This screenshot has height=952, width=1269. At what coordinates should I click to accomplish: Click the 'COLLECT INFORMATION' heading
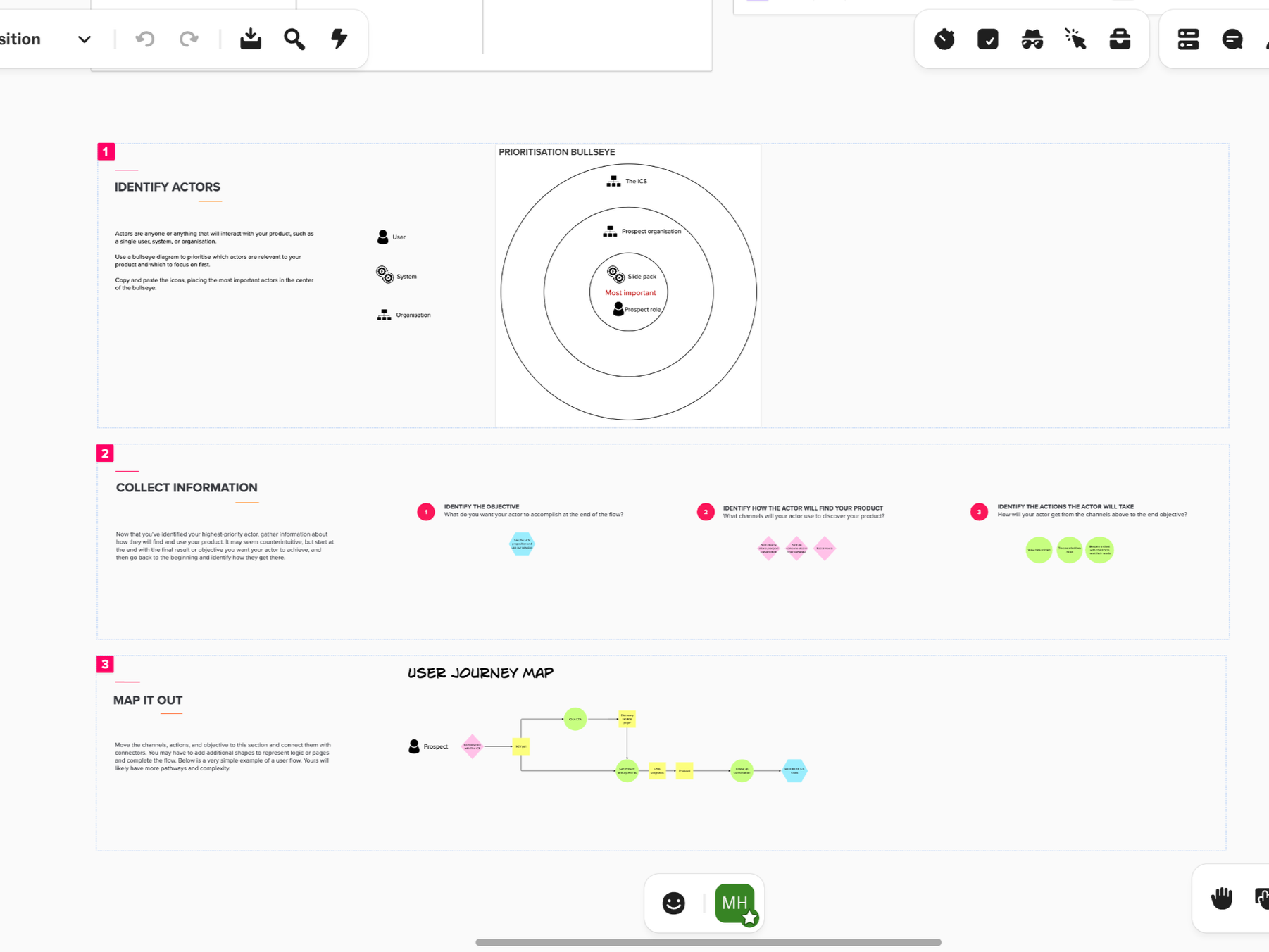point(187,488)
